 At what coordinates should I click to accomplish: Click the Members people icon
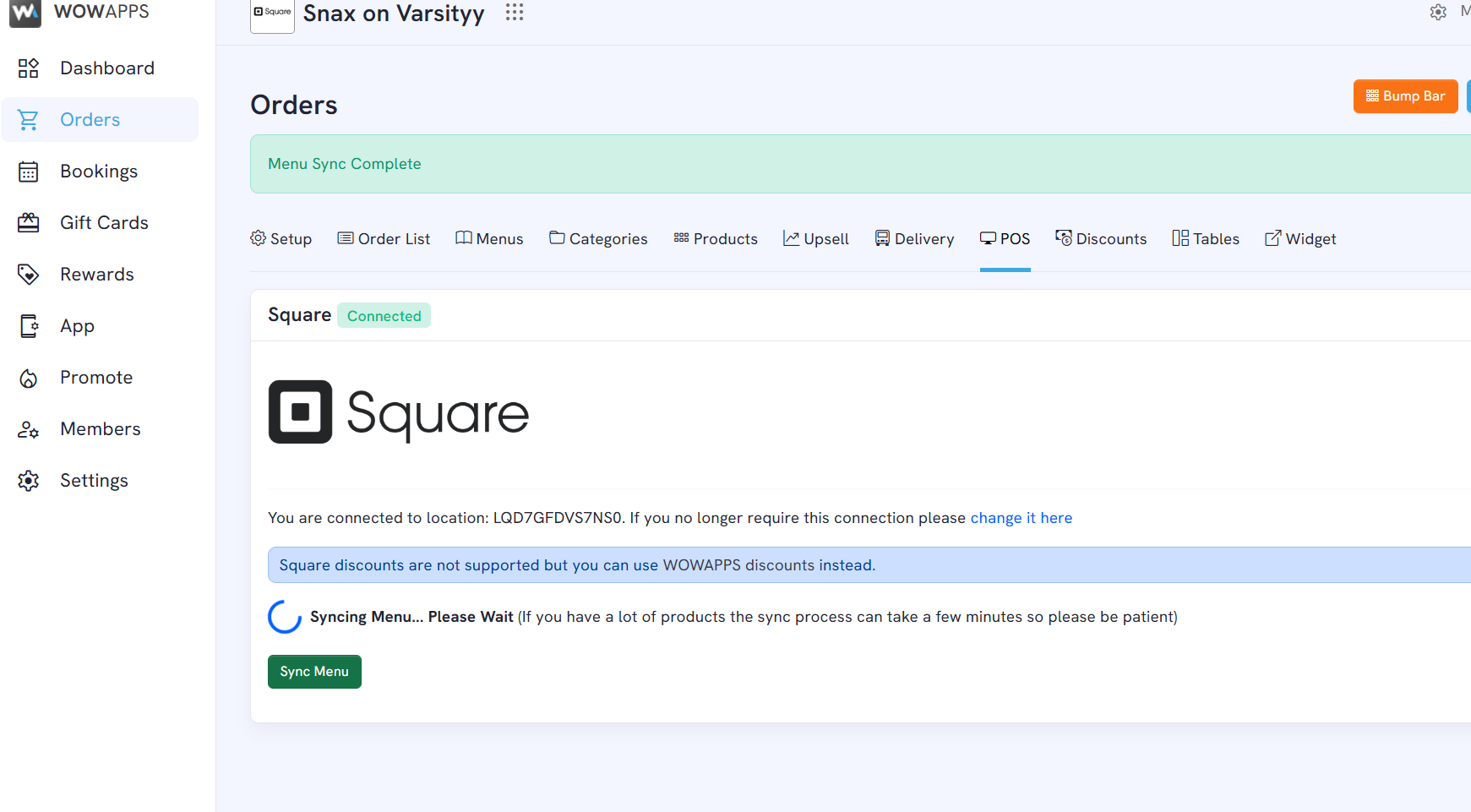(29, 429)
